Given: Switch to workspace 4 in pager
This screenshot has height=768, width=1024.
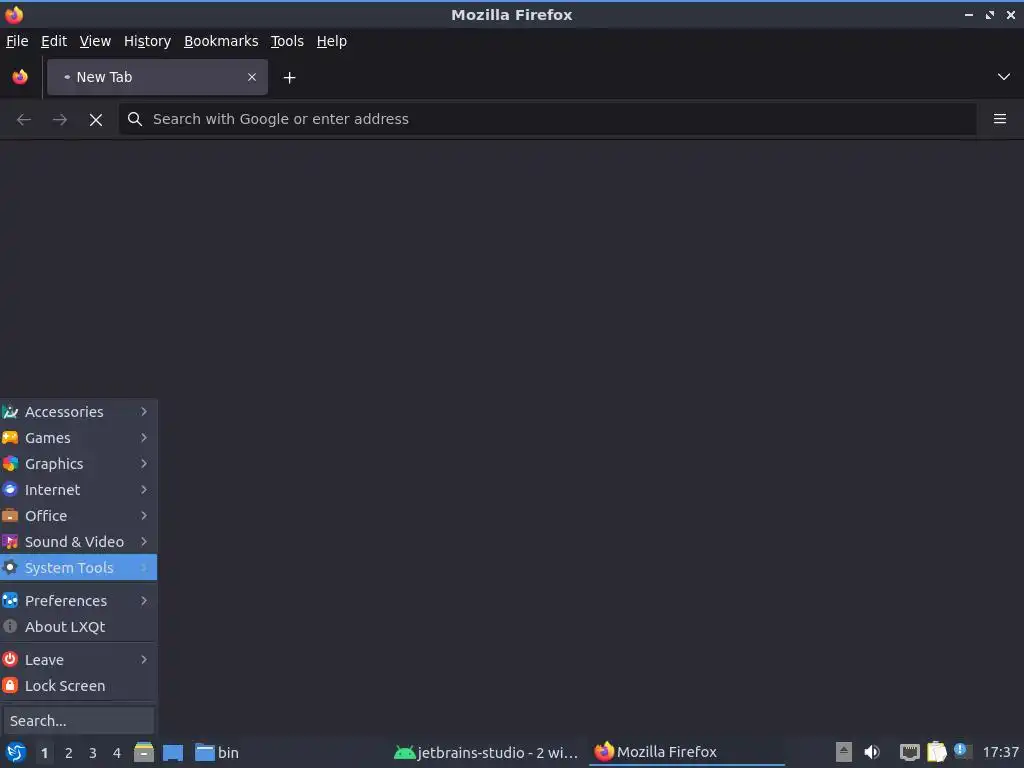Looking at the screenshot, I should tap(117, 753).
